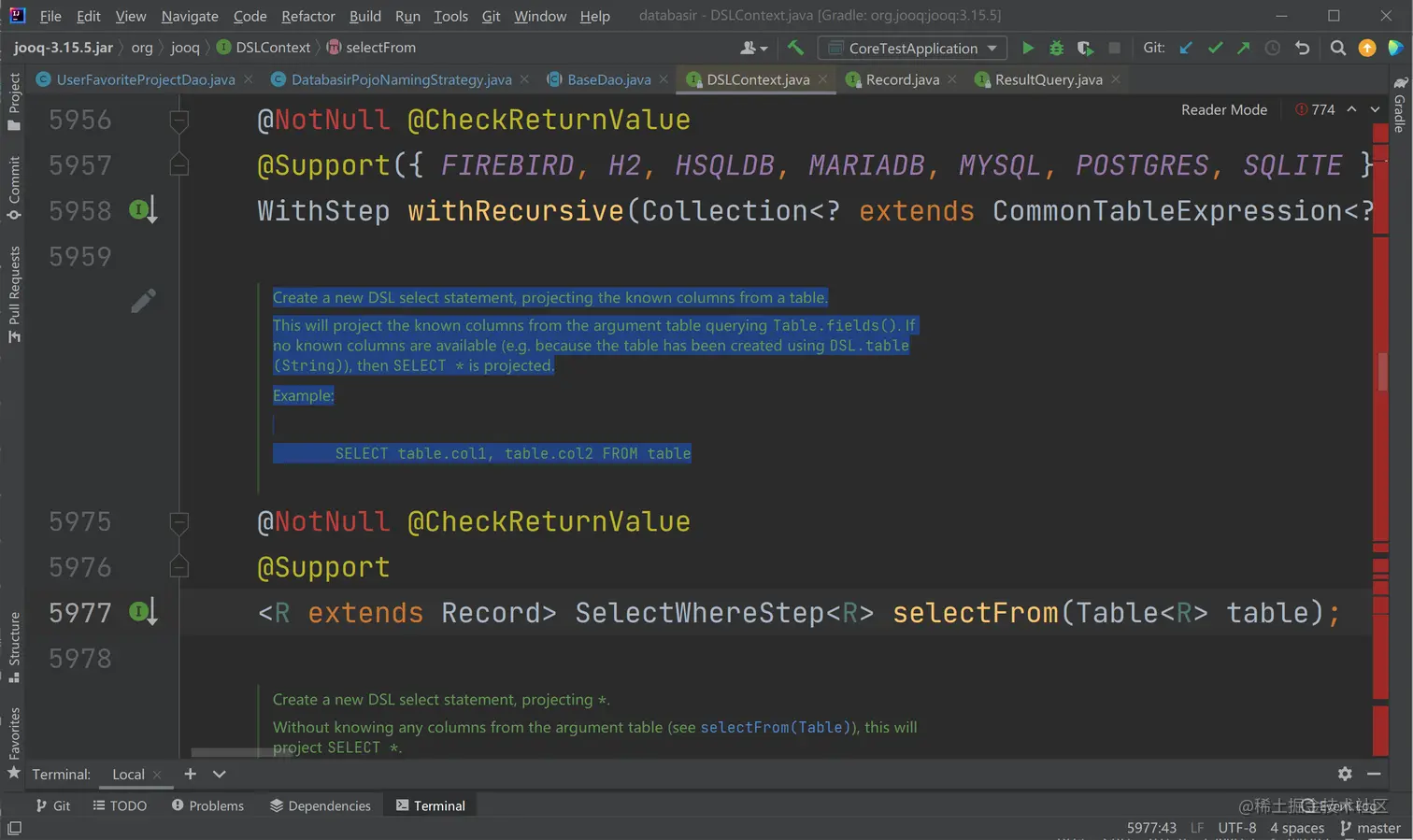This screenshot has width=1413, height=840.
Task: Switch to the ResultQuery.java tab
Action: [x=1049, y=79]
